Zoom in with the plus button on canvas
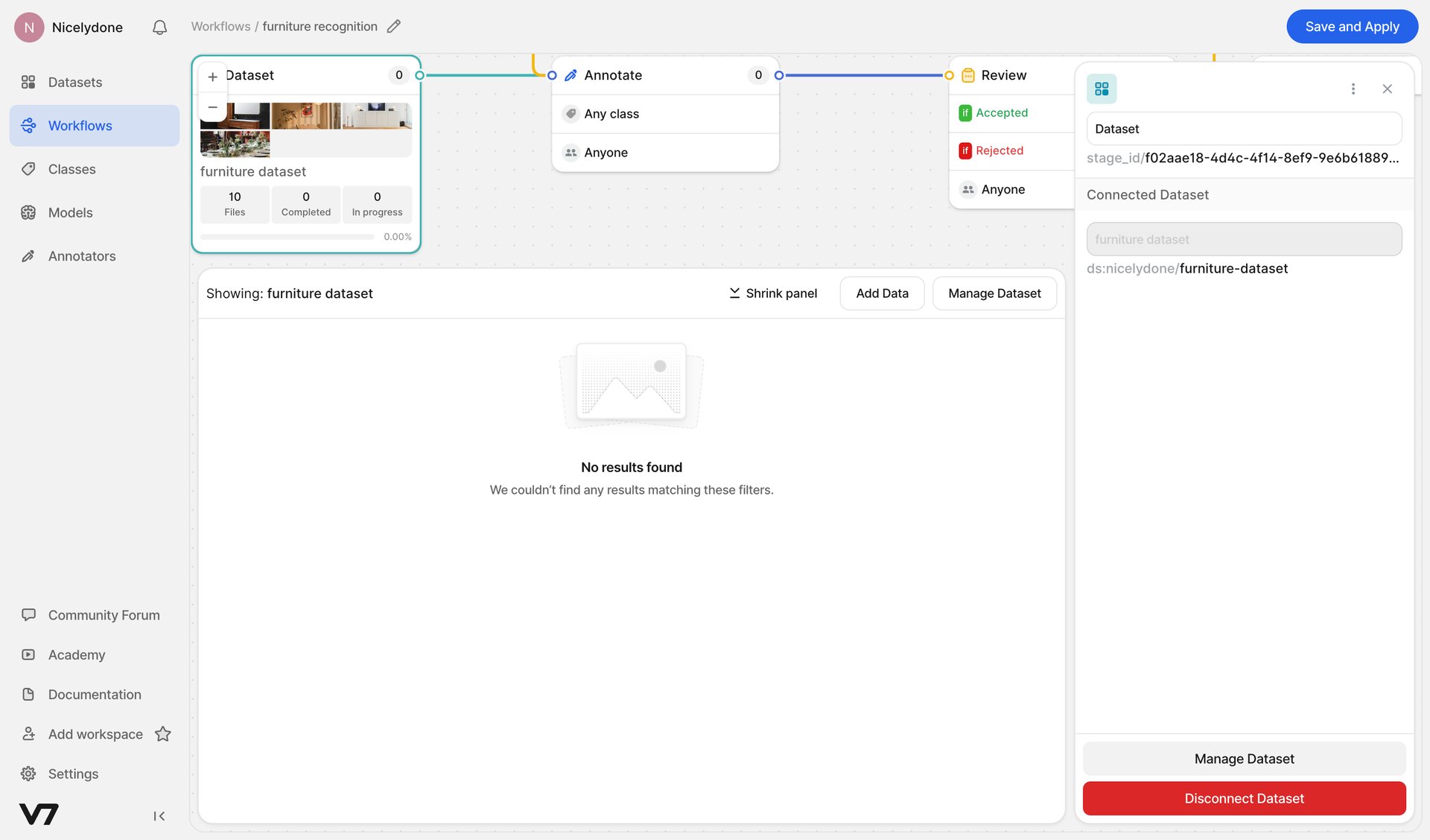This screenshot has width=1430, height=840. (x=212, y=77)
